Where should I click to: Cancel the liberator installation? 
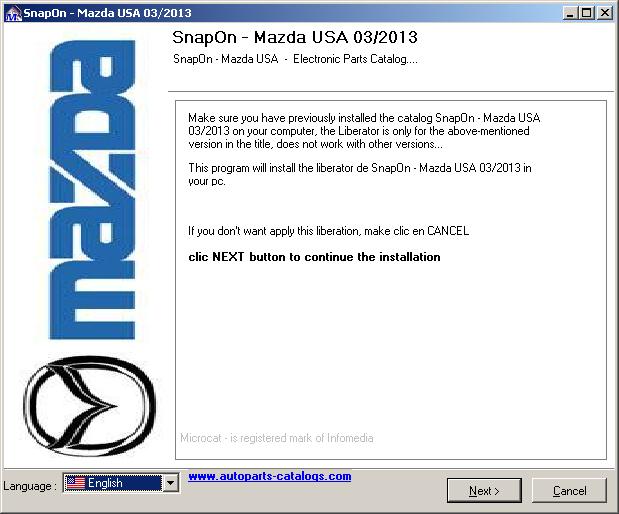[569, 490]
